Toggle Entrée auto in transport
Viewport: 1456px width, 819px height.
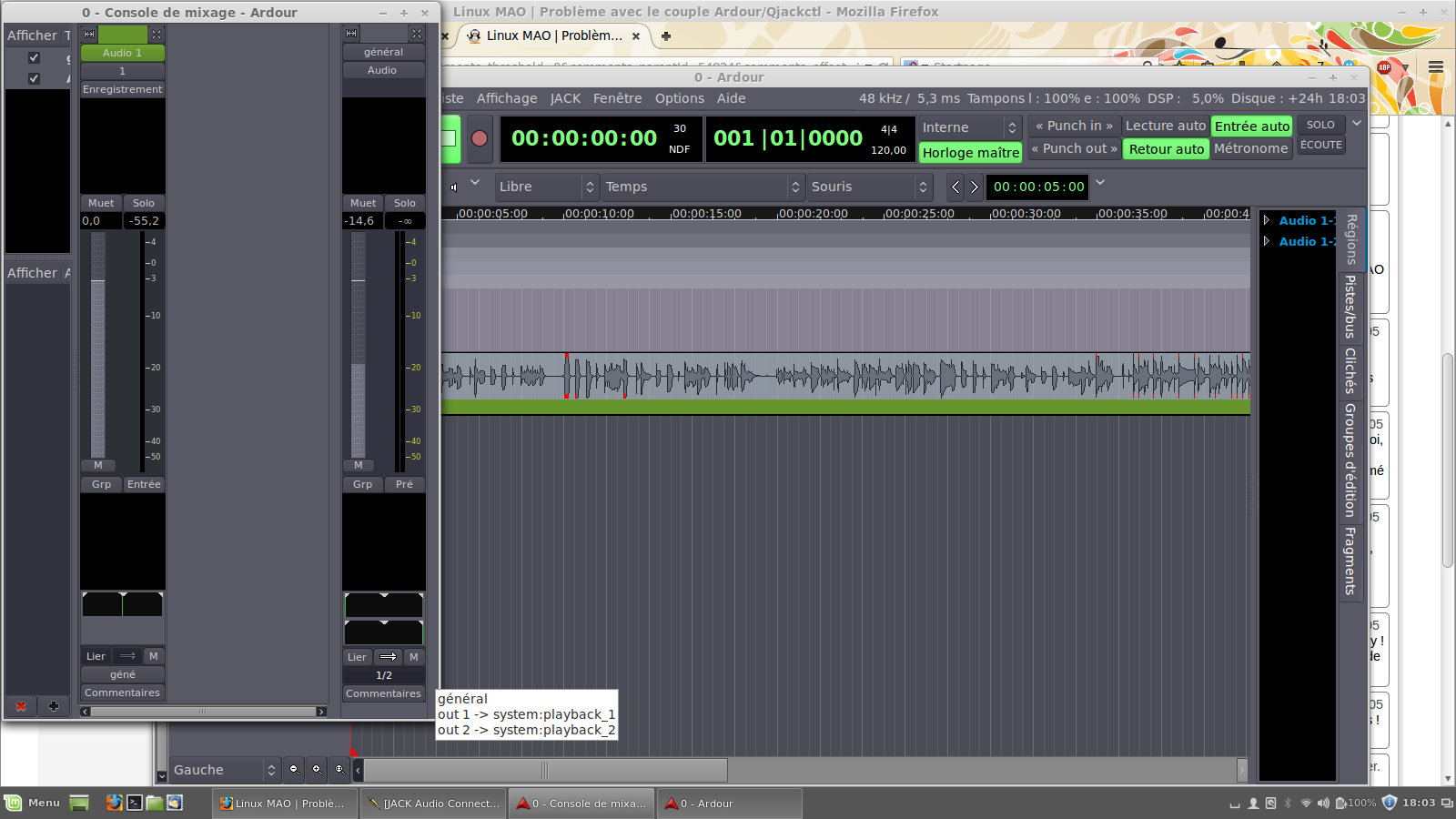(x=1252, y=126)
